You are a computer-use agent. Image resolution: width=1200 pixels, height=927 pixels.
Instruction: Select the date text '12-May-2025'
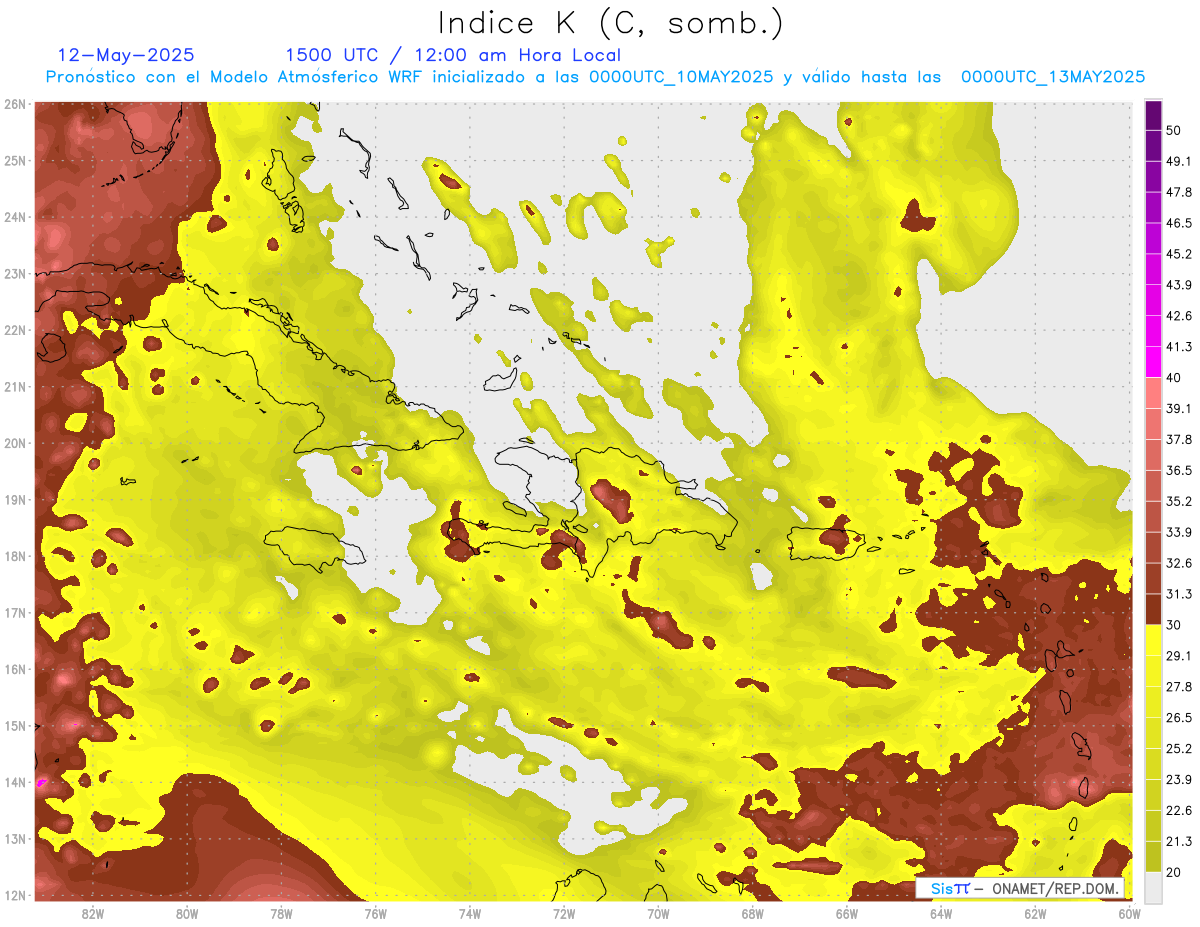point(127,55)
